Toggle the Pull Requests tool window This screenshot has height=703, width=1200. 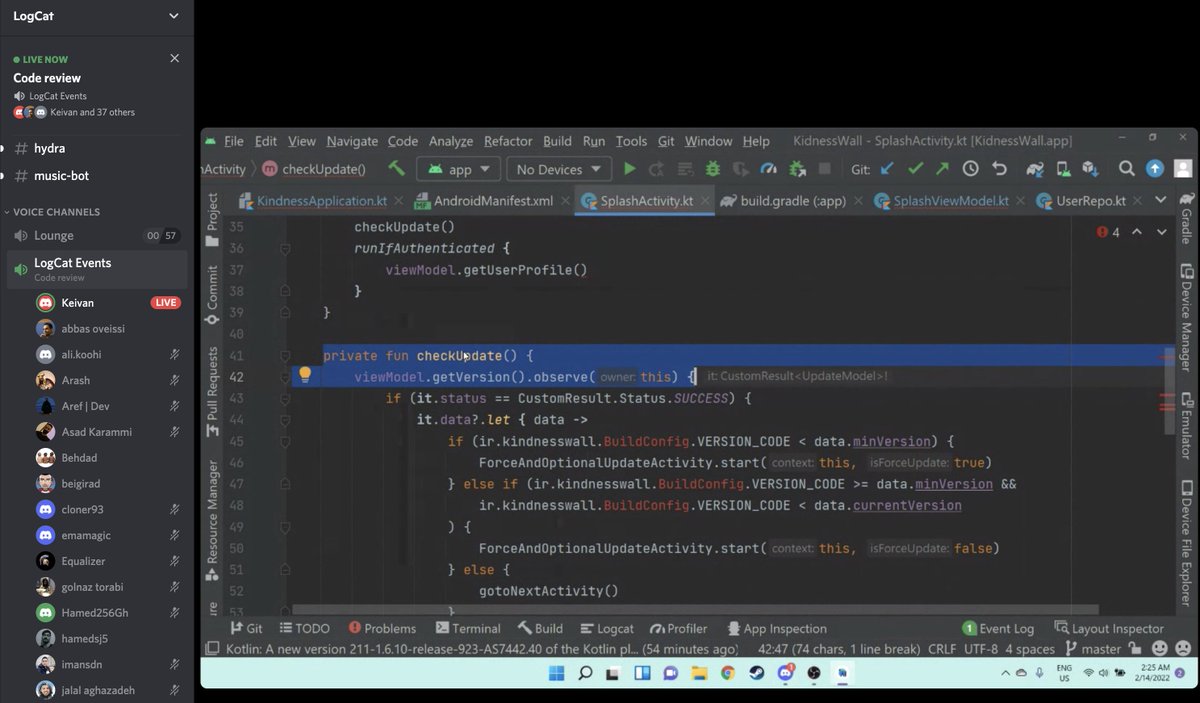(212, 392)
